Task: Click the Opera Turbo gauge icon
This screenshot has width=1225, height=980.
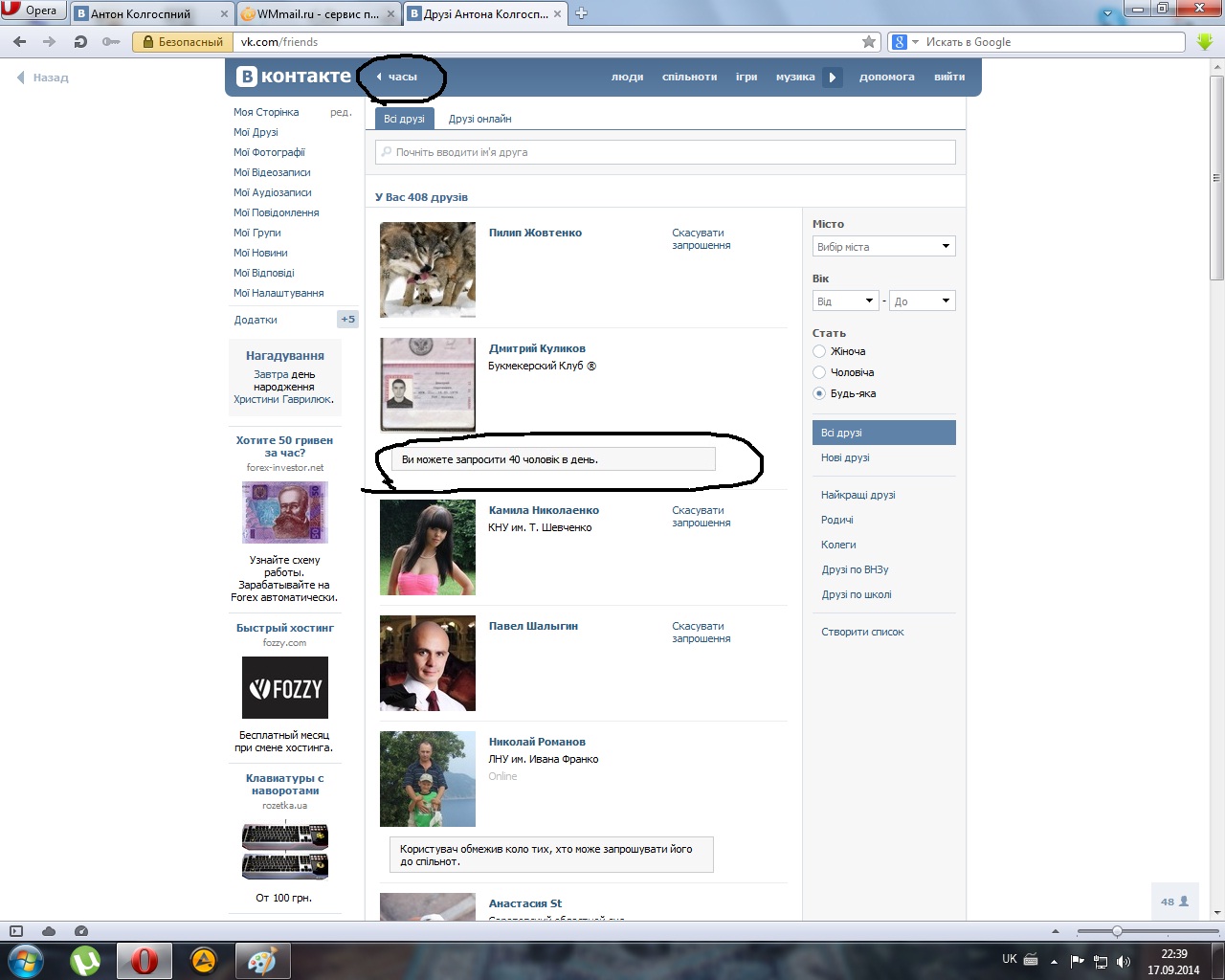Action: coord(81,931)
